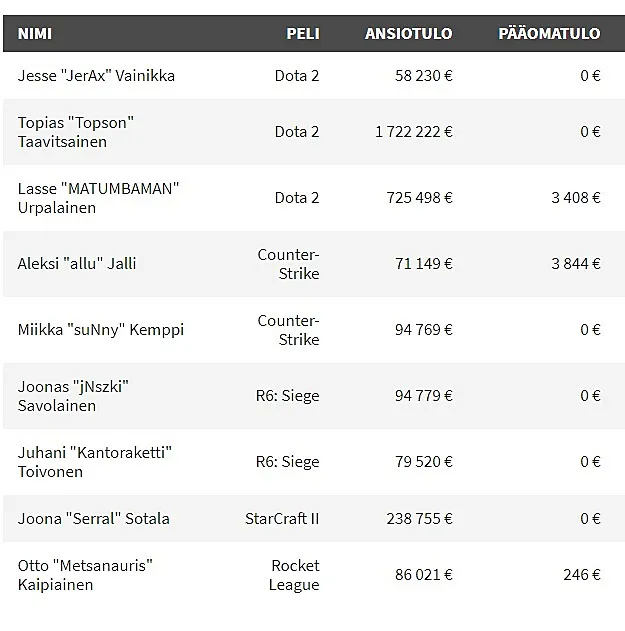Click the 238 755 € income value
The height and width of the screenshot is (631, 625).
[x=419, y=519]
